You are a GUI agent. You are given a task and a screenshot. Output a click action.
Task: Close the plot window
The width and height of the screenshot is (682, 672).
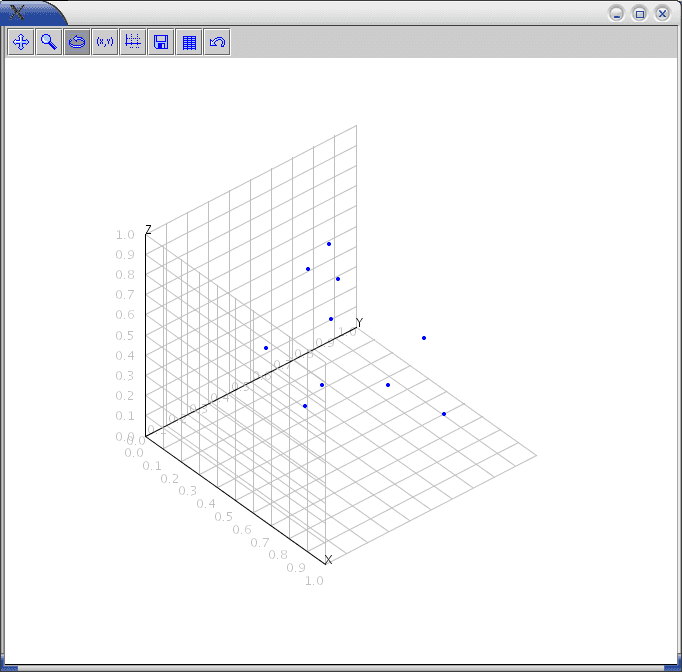pos(661,13)
